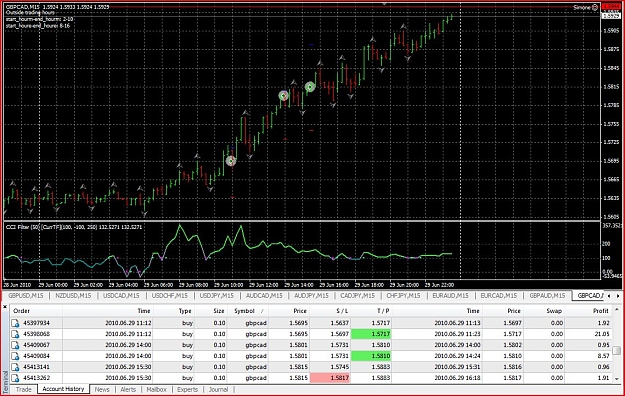The height and width of the screenshot is (396, 625).
Task: Open the News terminal tab
Action: 102,390
